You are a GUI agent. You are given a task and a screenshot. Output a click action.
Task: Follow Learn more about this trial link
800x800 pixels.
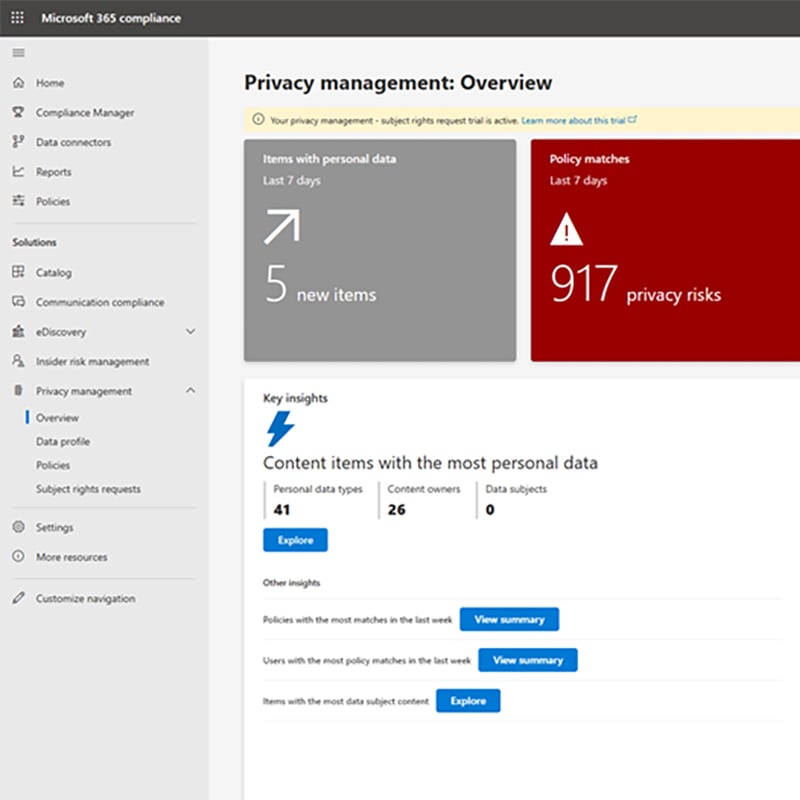pos(573,120)
